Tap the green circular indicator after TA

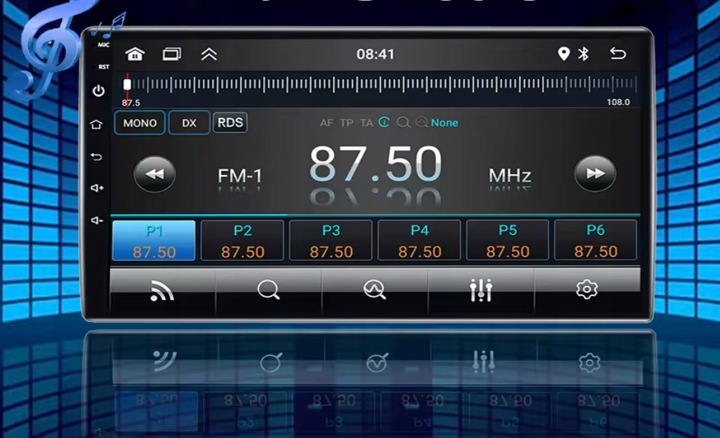click(384, 122)
